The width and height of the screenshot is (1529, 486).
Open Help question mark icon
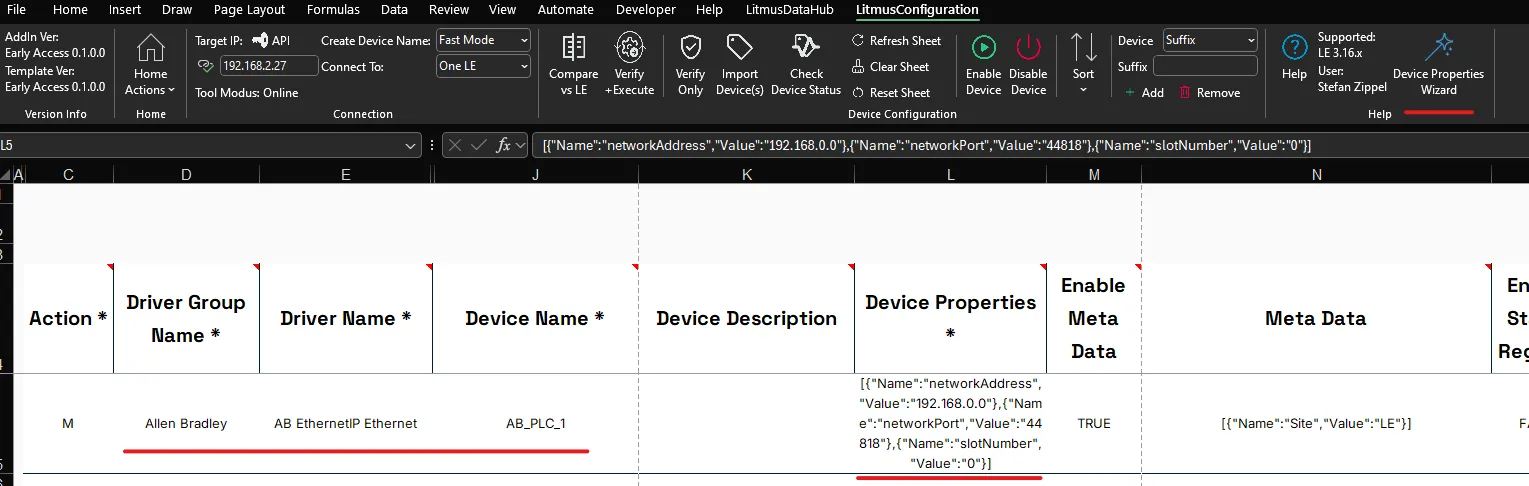click(1294, 47)
